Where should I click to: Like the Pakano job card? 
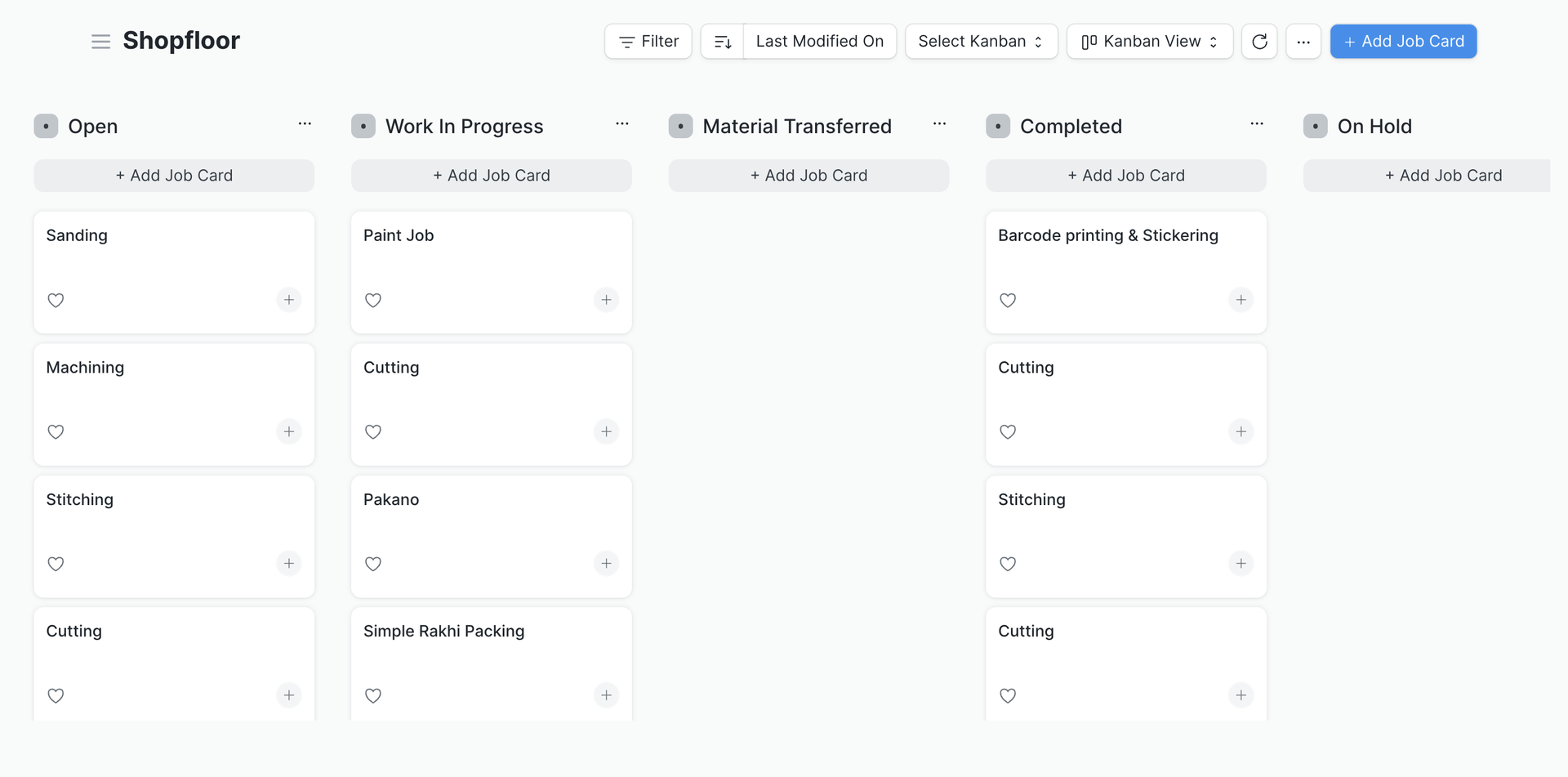[373, 564]
